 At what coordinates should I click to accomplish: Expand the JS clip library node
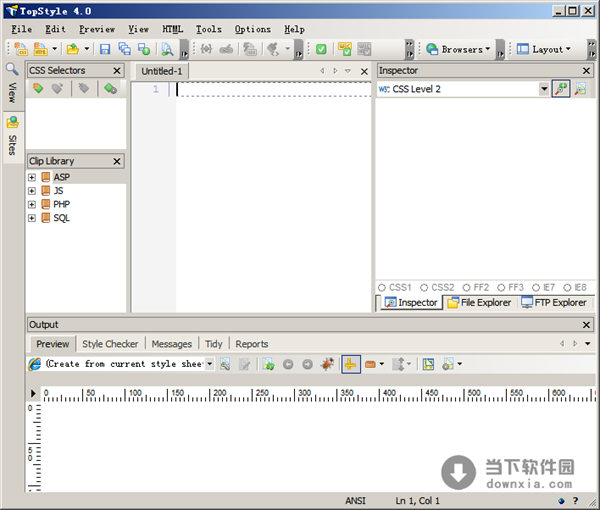(32, 191)
